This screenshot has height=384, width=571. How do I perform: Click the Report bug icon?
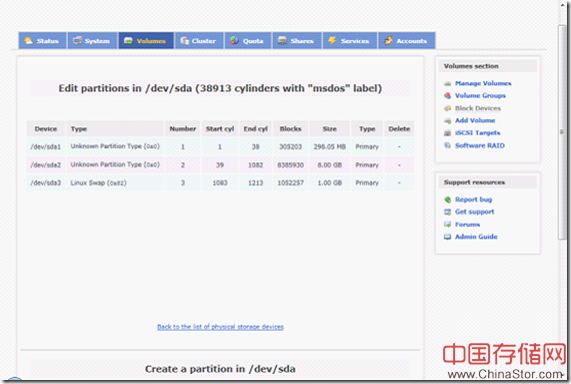click(x=448, y=199)
